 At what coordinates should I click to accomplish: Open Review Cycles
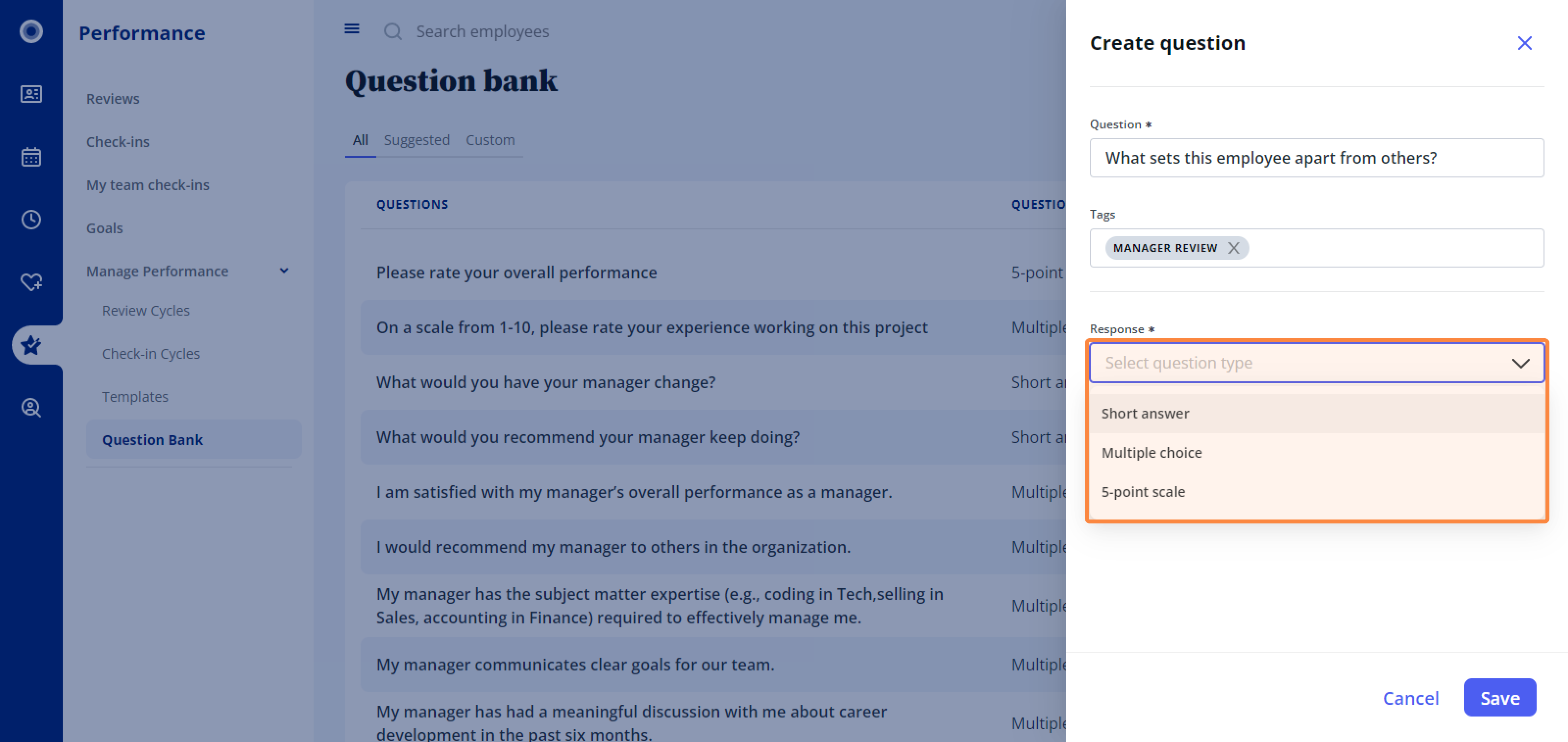pyautogui.click(x=146, y=310)
